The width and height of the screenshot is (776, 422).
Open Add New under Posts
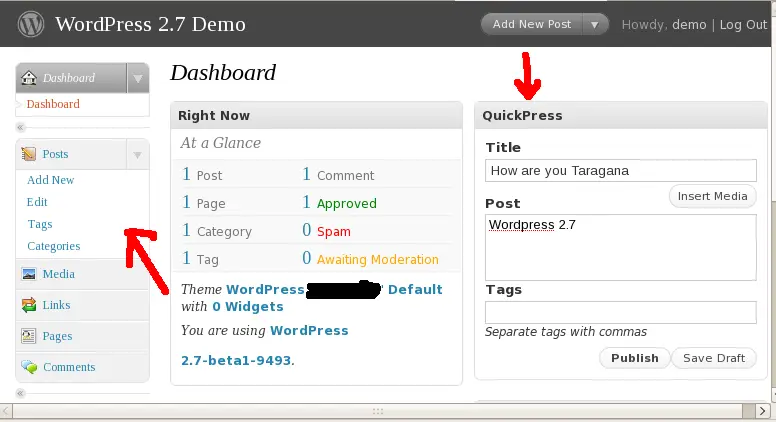(x=50, y=180)
